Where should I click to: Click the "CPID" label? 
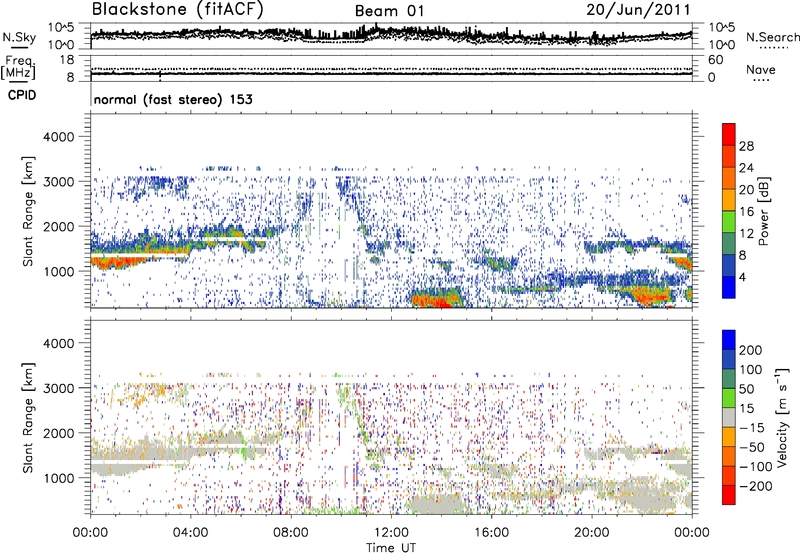pos(22,95)
